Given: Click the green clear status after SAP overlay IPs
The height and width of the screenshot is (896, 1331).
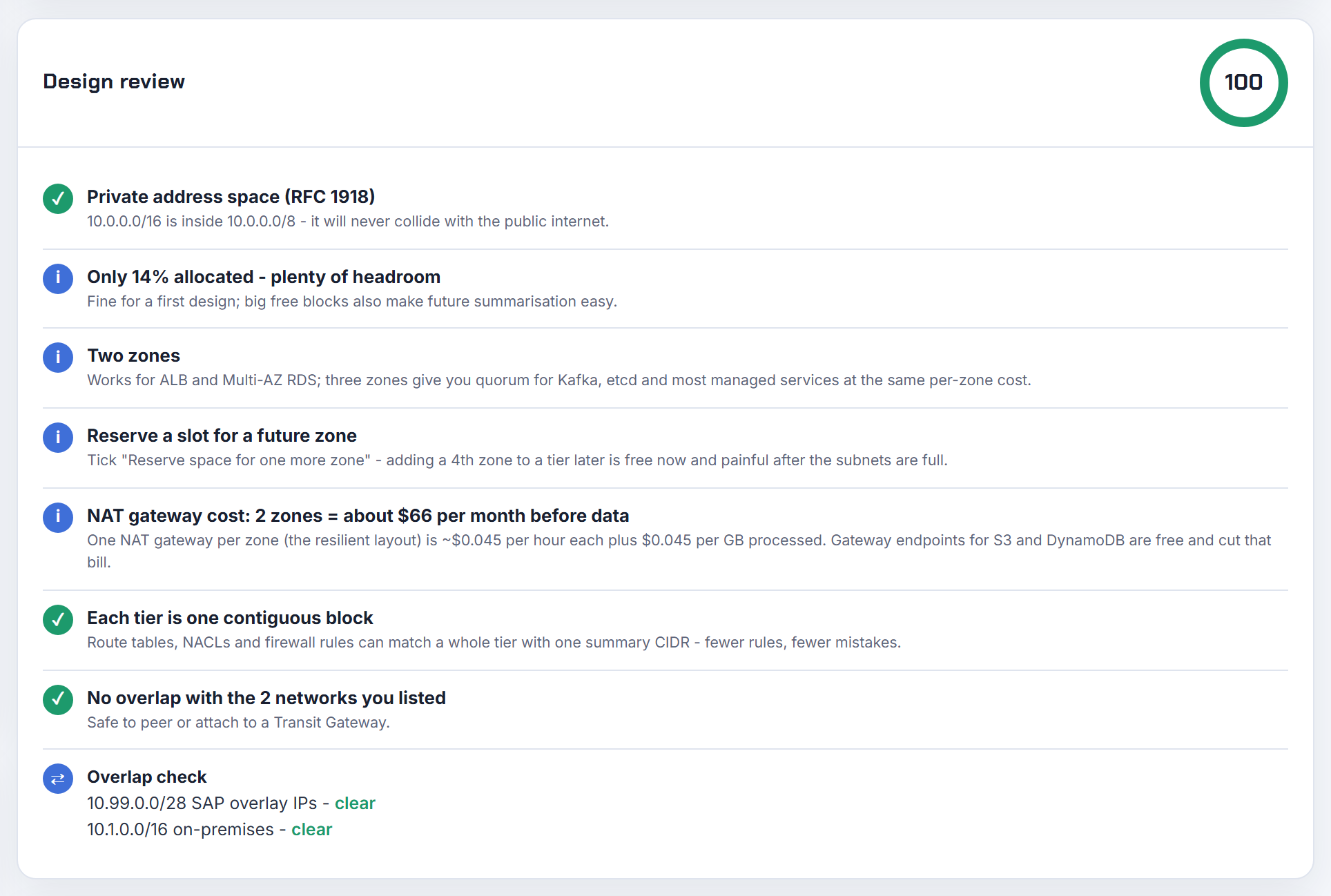Looking at the screenshot, I should pos(355,804).
